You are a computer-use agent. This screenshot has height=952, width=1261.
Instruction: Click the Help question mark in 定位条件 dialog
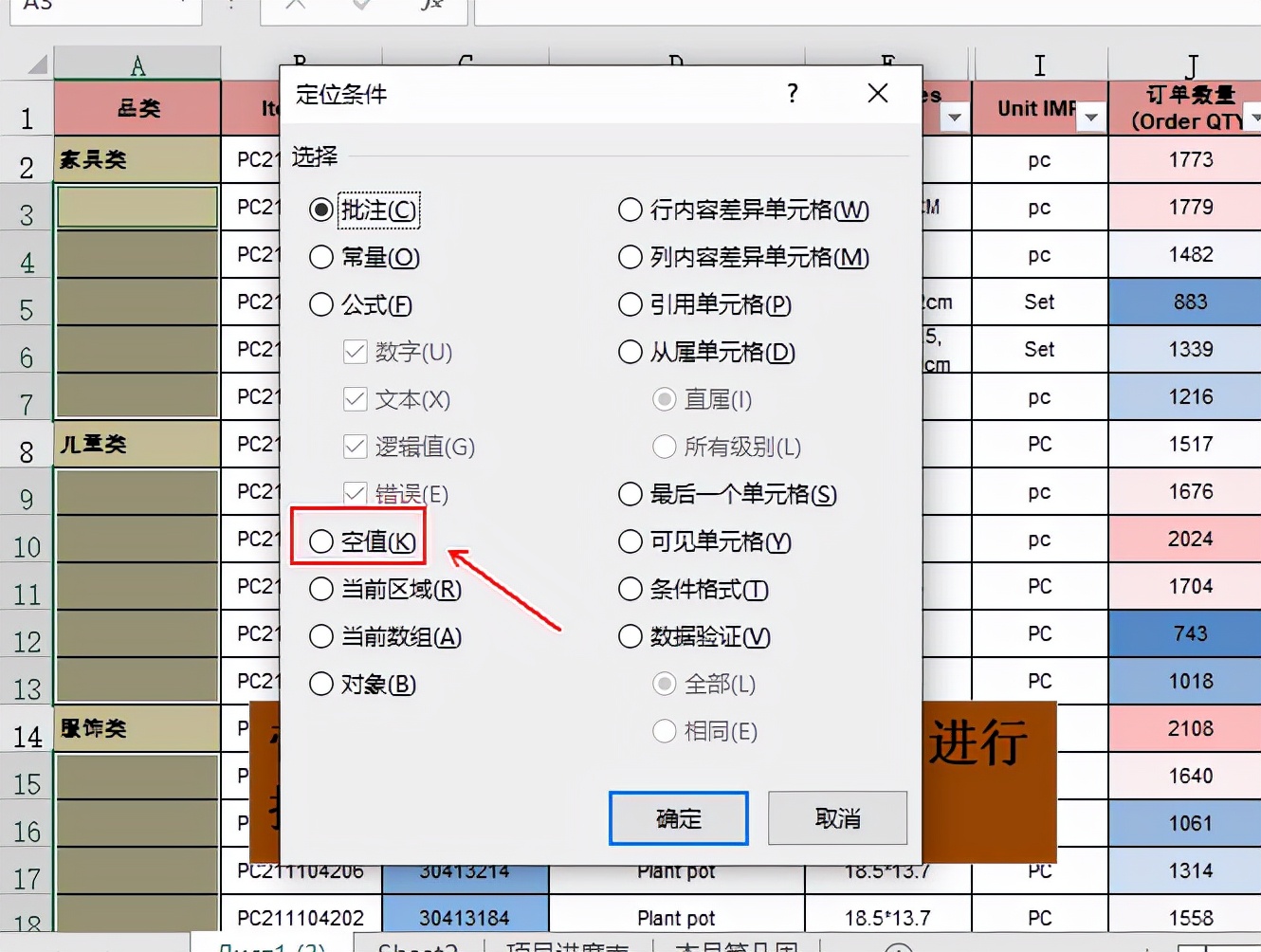(x=792, y=94)
